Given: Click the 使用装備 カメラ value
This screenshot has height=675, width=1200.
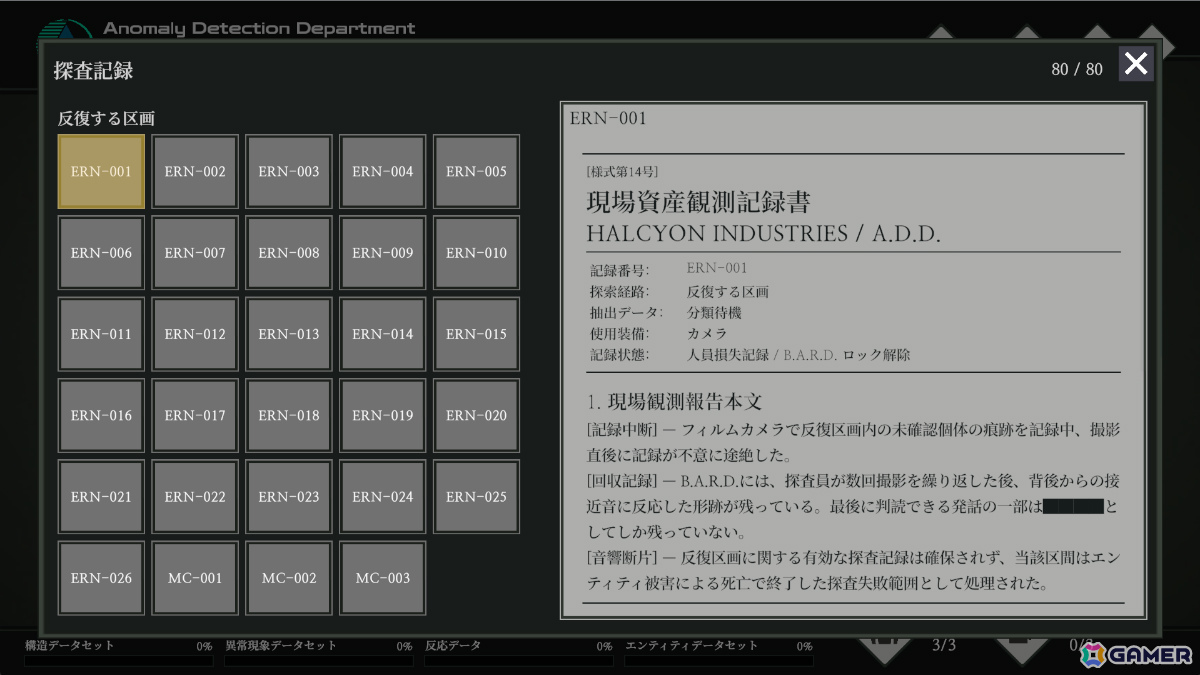Looking at the screenshot, I should pyautogui.click(x=707, y=333).
